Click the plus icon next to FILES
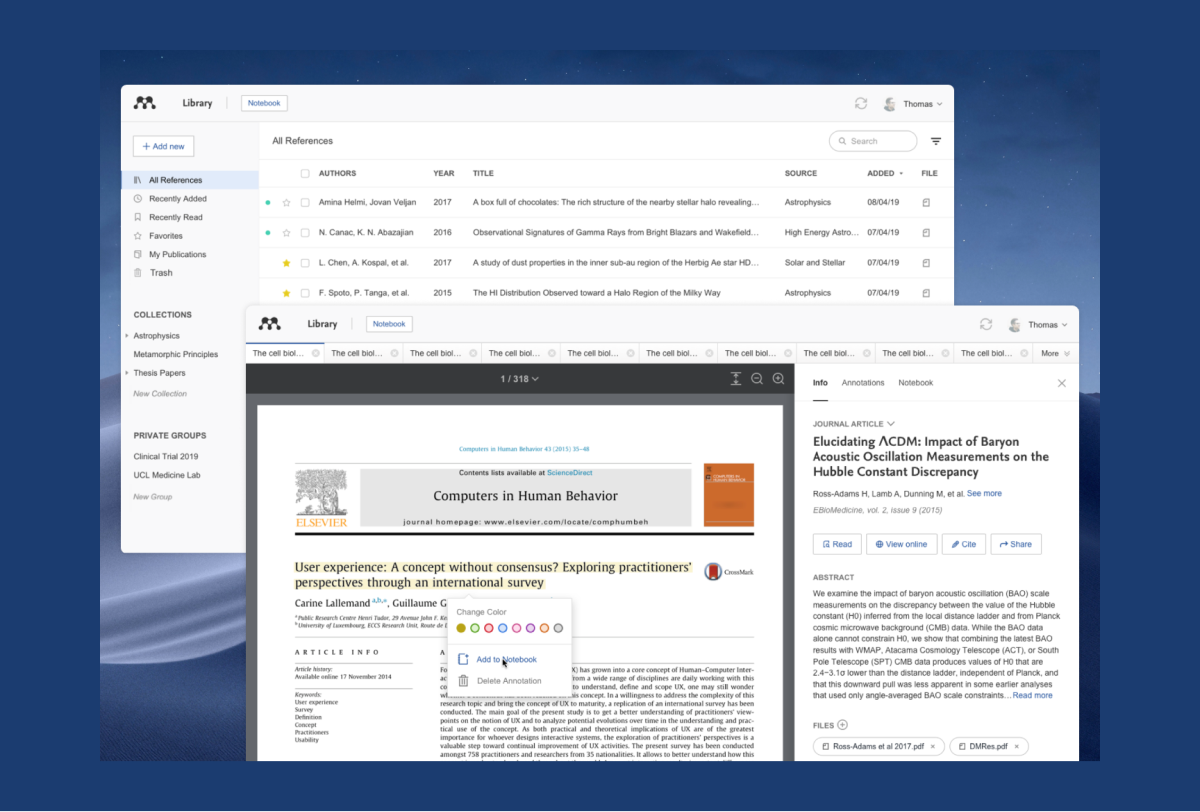Viewport: 1200px width, 812px height. (x=842, y=725)
